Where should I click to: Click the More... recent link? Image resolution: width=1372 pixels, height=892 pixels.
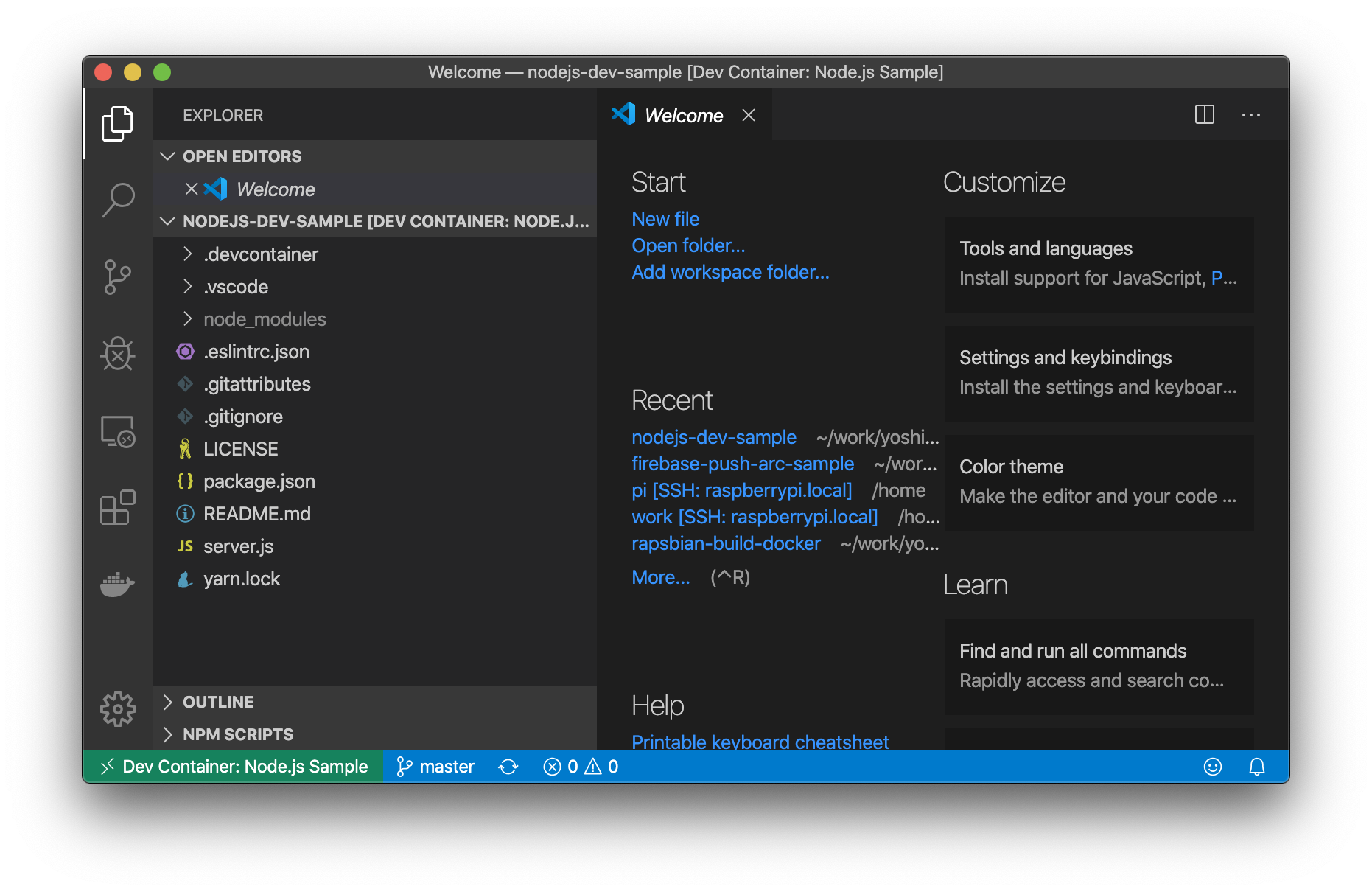661,577
